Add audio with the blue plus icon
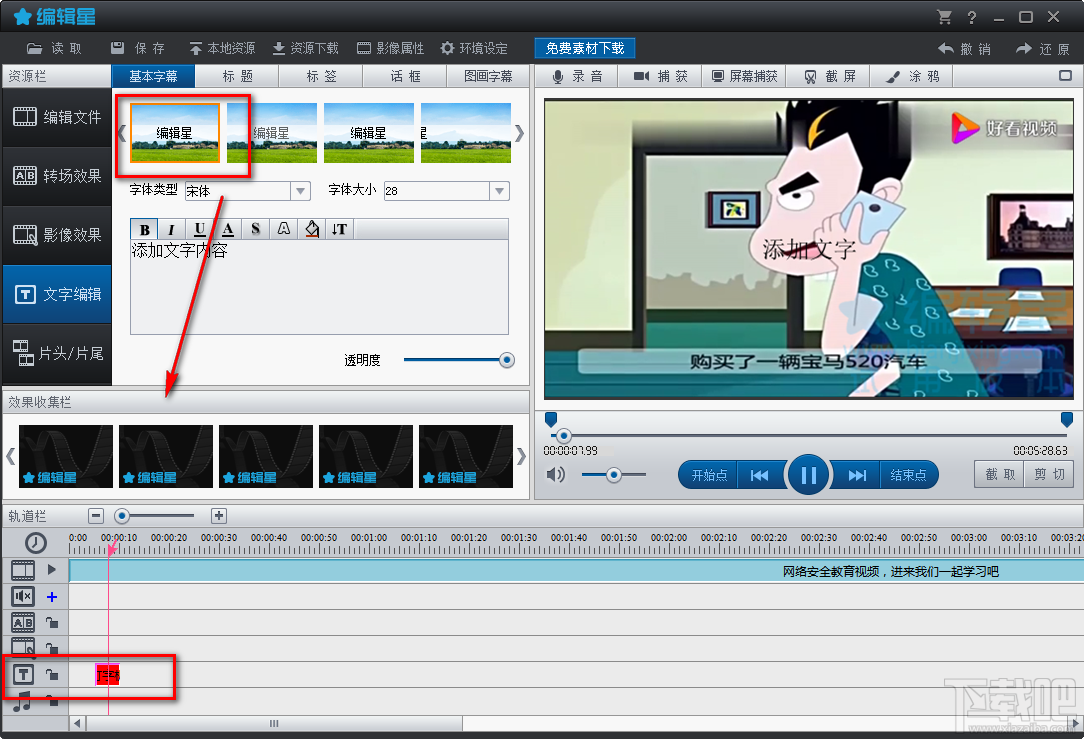Image resolution: width=1084 pixels, height=739 pixels. coord(52,597)
